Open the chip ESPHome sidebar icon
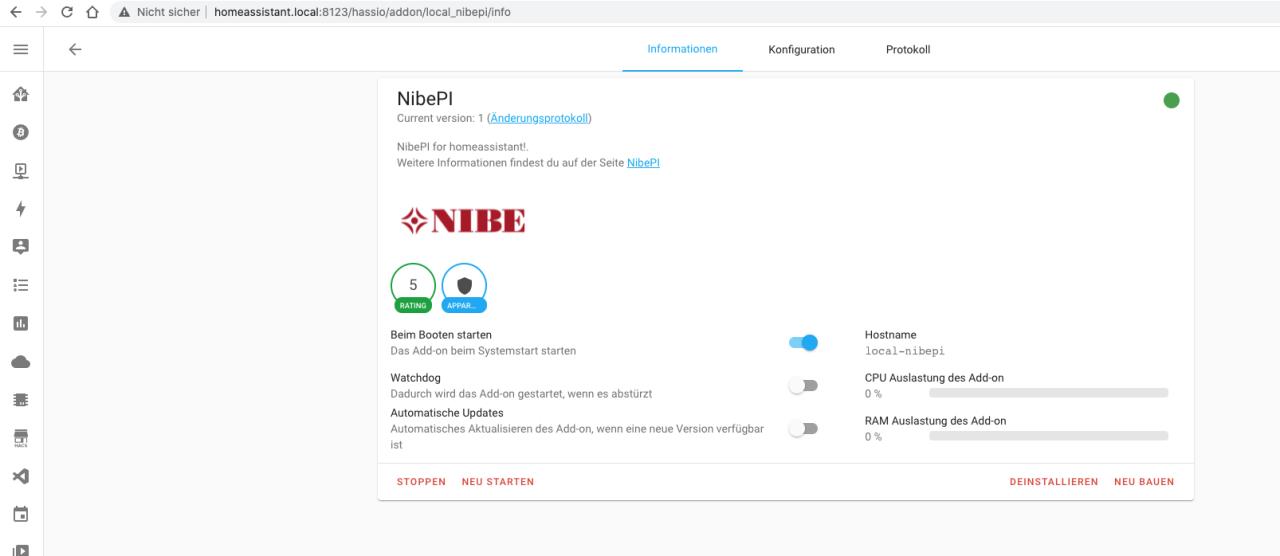Viewport: 1280px width, 556px height. 20,399
